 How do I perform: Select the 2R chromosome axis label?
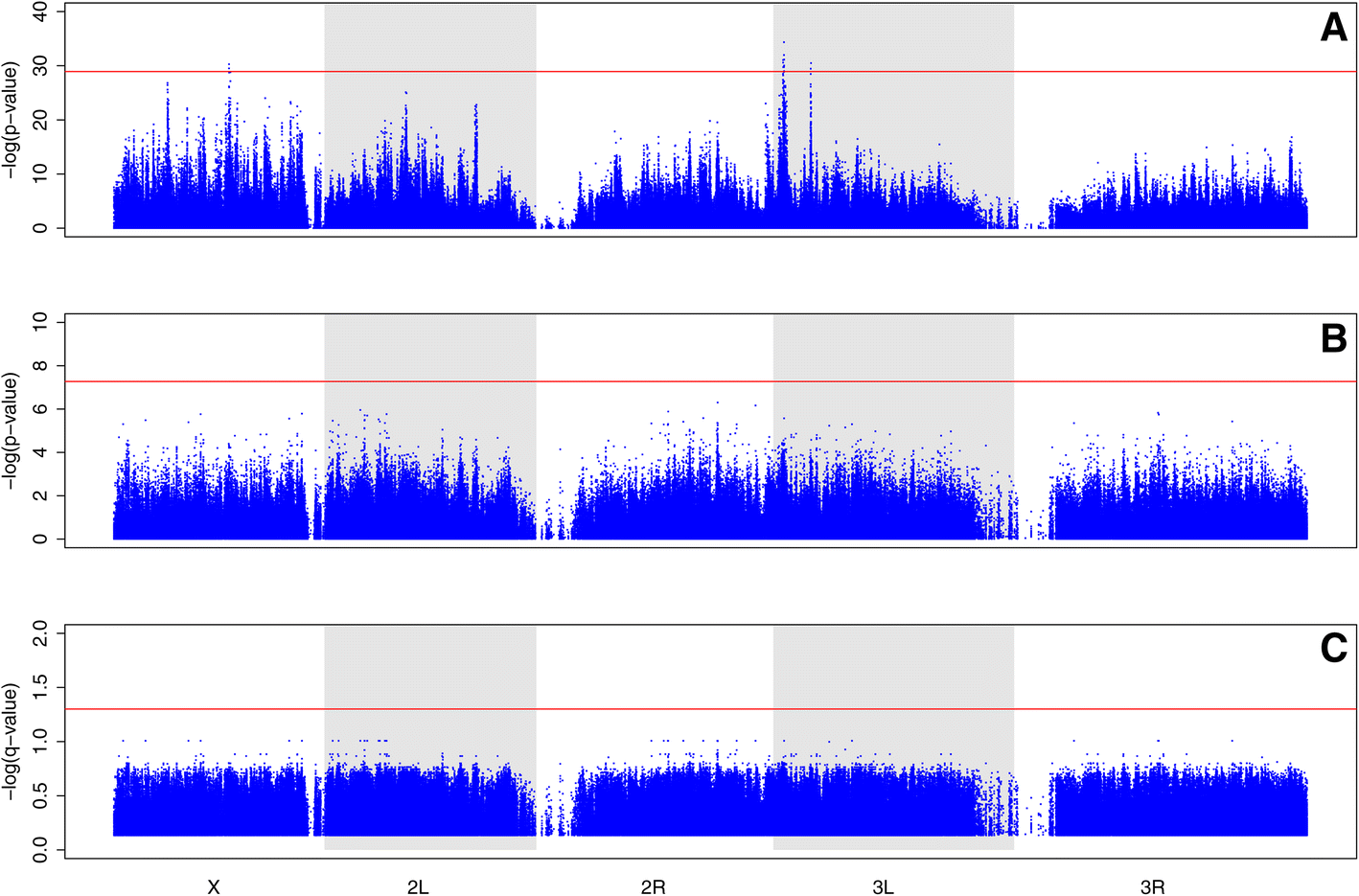(654, 887)
